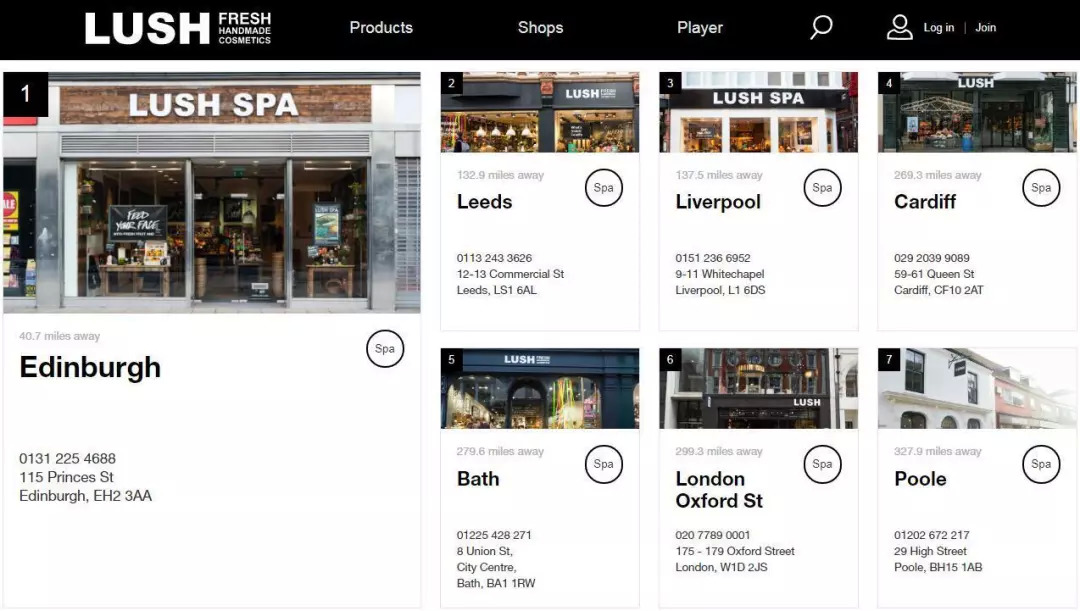Click the Spa badge on Liverpool card
Screen dimensions: 1080x611
pos(822,187)
